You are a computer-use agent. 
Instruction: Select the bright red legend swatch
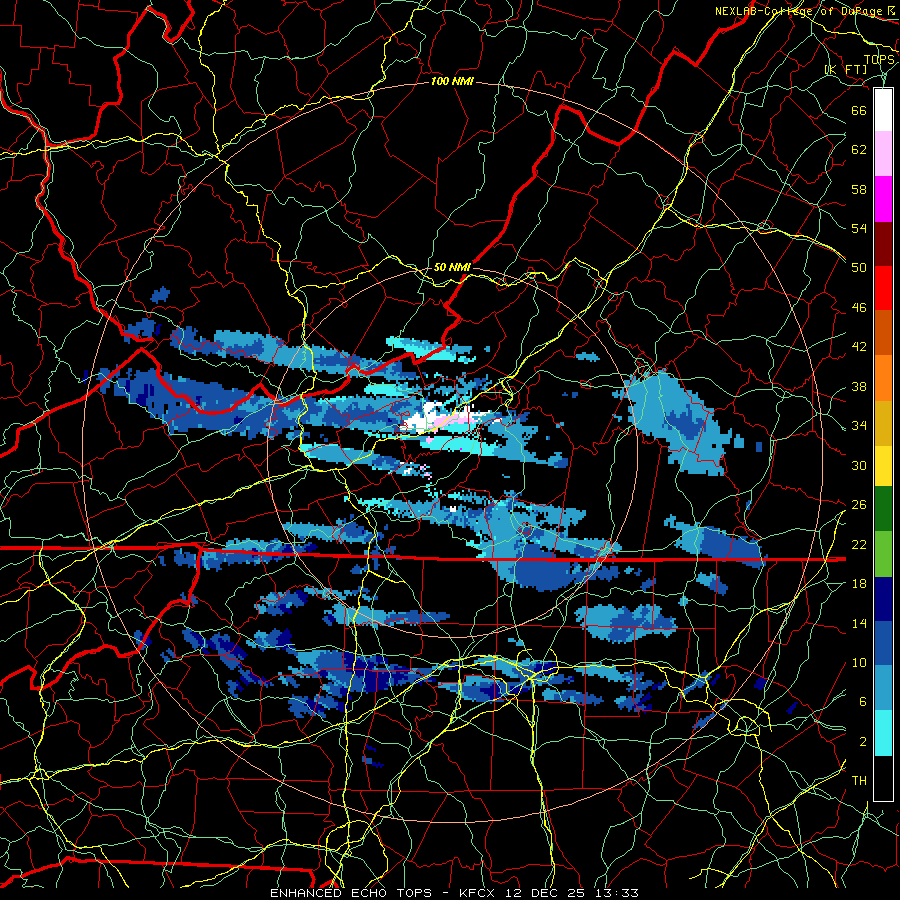click(x=883, y=288)
